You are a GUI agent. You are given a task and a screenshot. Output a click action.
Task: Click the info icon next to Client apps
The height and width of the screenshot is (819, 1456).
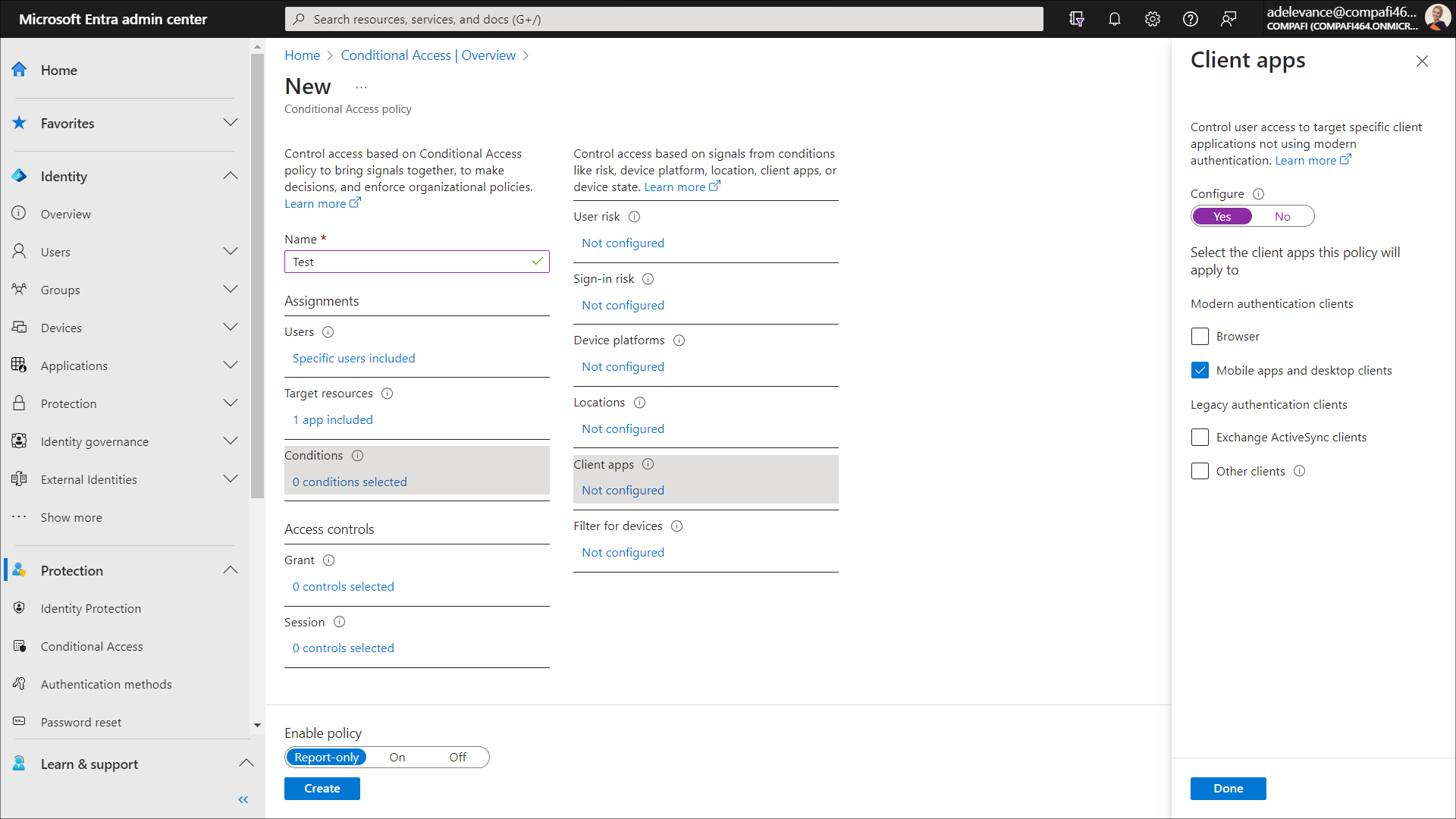648,464
